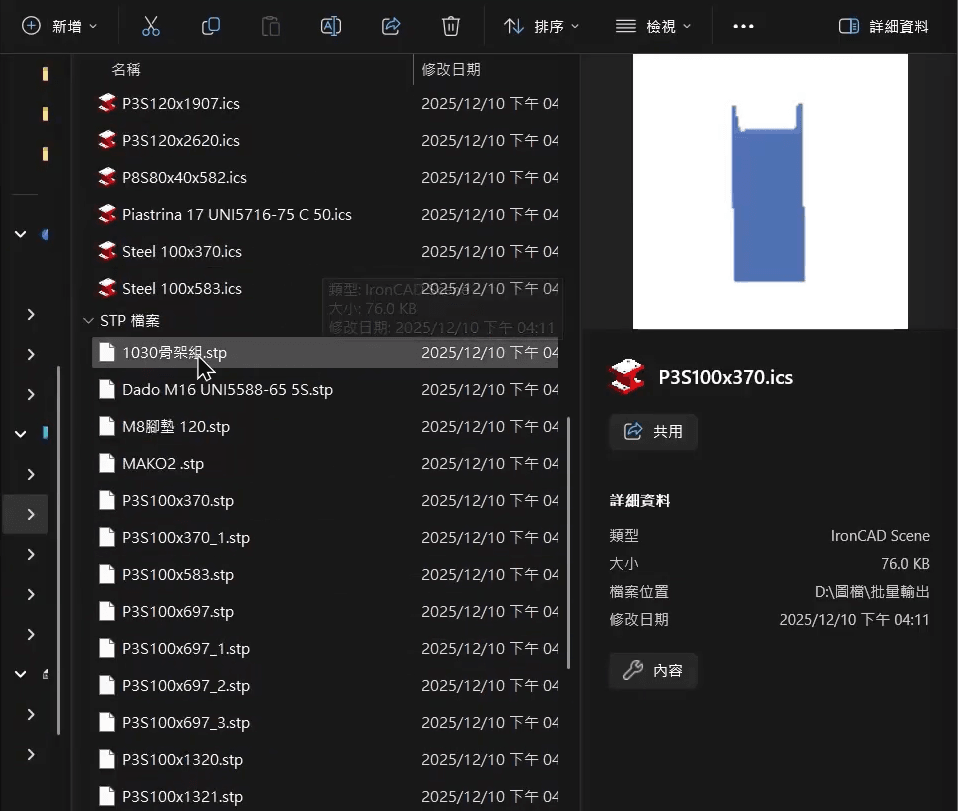Click the Share icon in the toolbar
This screenshot has height=811, width=958.
391,26
